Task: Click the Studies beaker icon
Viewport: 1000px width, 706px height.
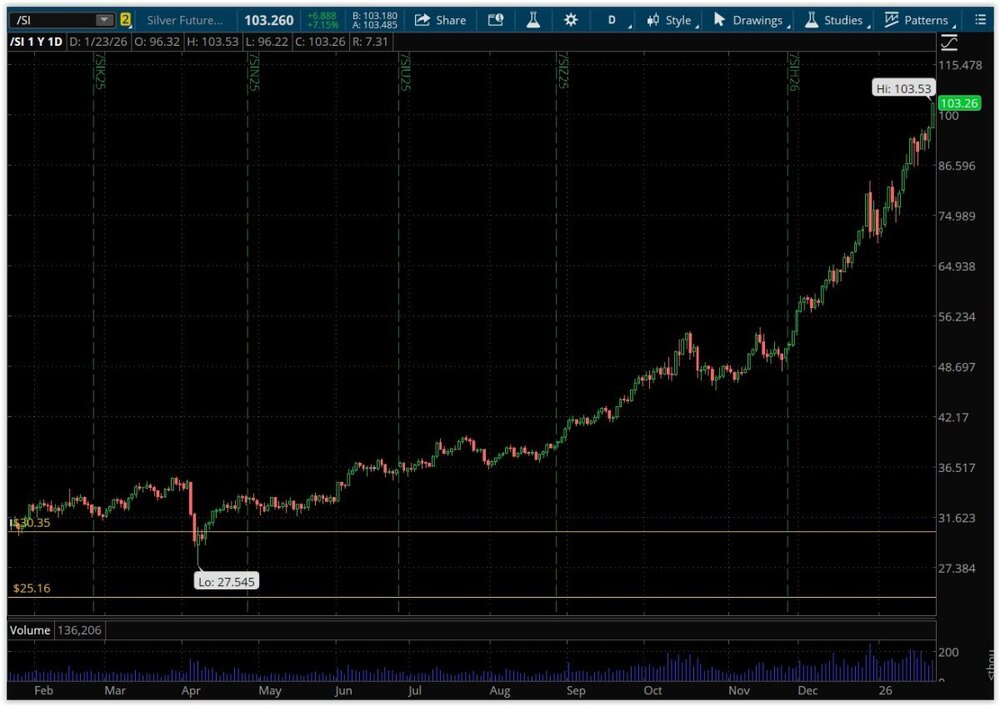Action: [x=811, y=20]
